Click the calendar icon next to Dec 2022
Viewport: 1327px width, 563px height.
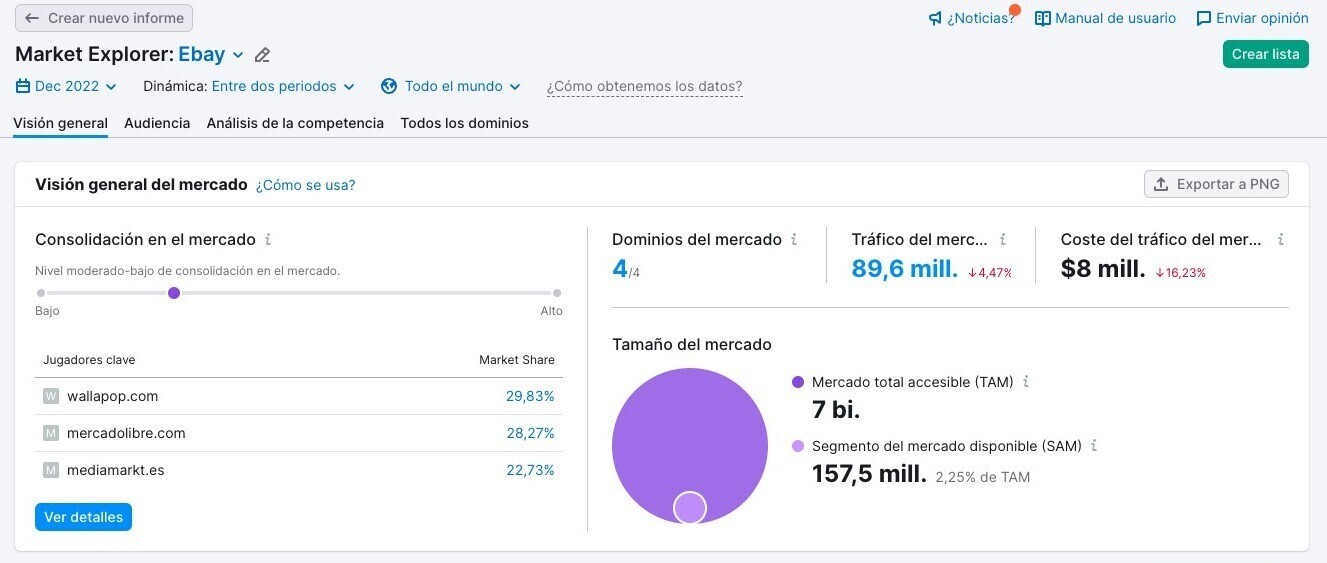pyautogui.click(x=23, y=86)
